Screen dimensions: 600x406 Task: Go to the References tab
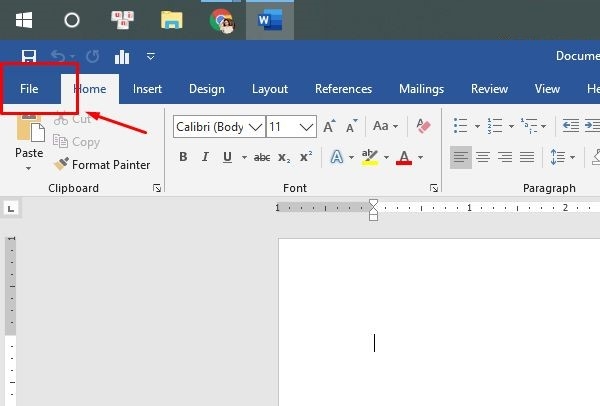[x=343, y=89]
